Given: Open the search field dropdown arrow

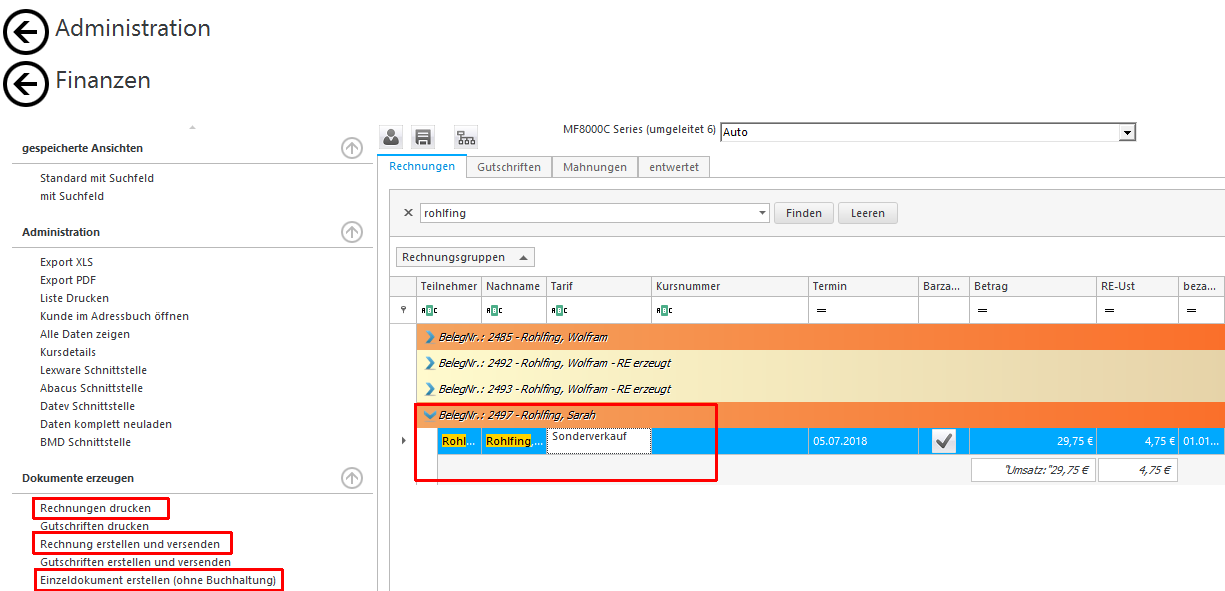Looking at the screenshot, I should pos(762,213).
